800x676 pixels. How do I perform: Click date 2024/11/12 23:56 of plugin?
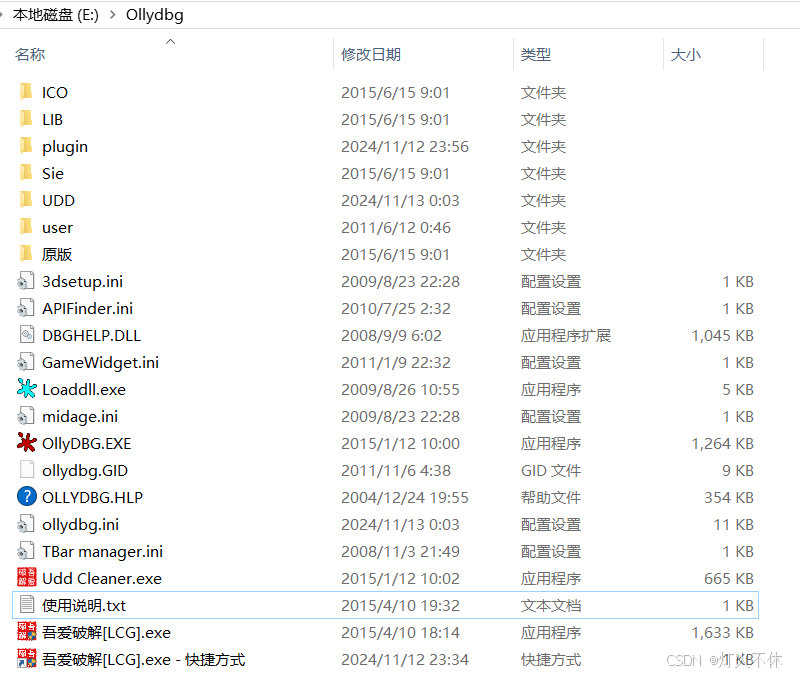point(405,146)
